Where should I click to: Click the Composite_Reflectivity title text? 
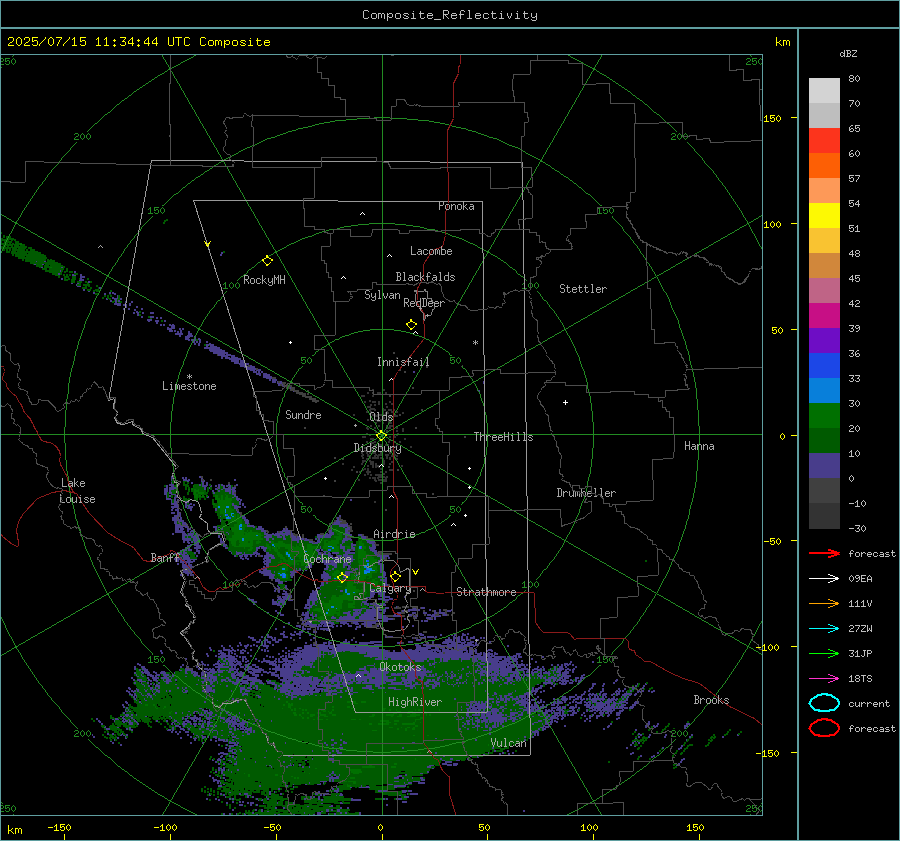450,15
